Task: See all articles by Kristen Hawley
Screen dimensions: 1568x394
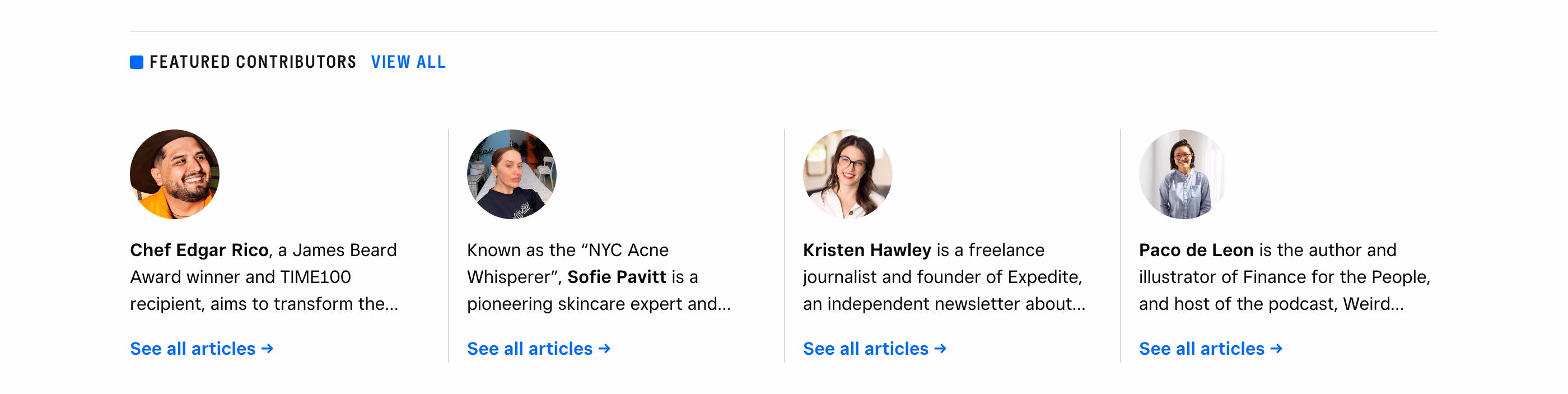Action: point(875,349)
